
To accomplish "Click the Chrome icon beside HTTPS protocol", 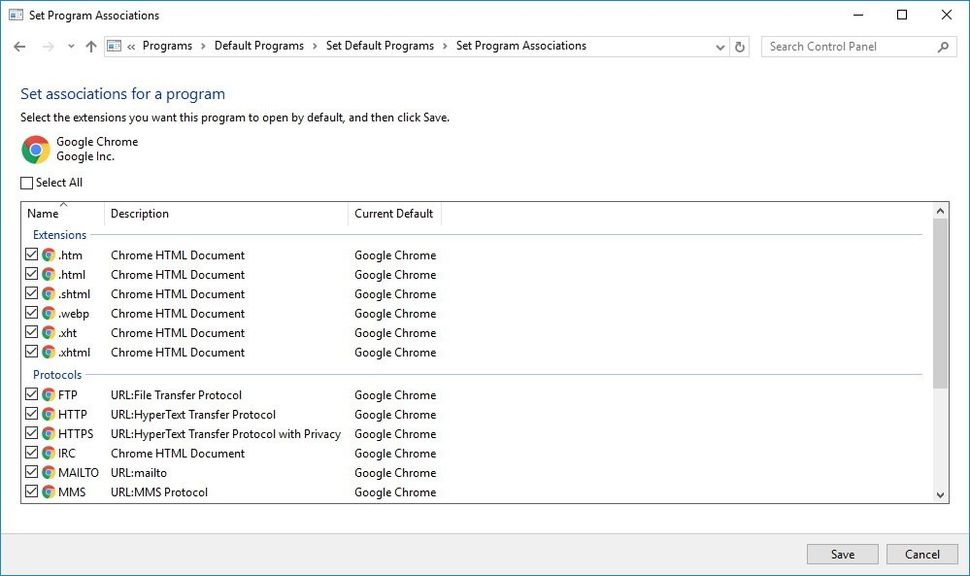I will pyautogui.click(x=48, y=433).
